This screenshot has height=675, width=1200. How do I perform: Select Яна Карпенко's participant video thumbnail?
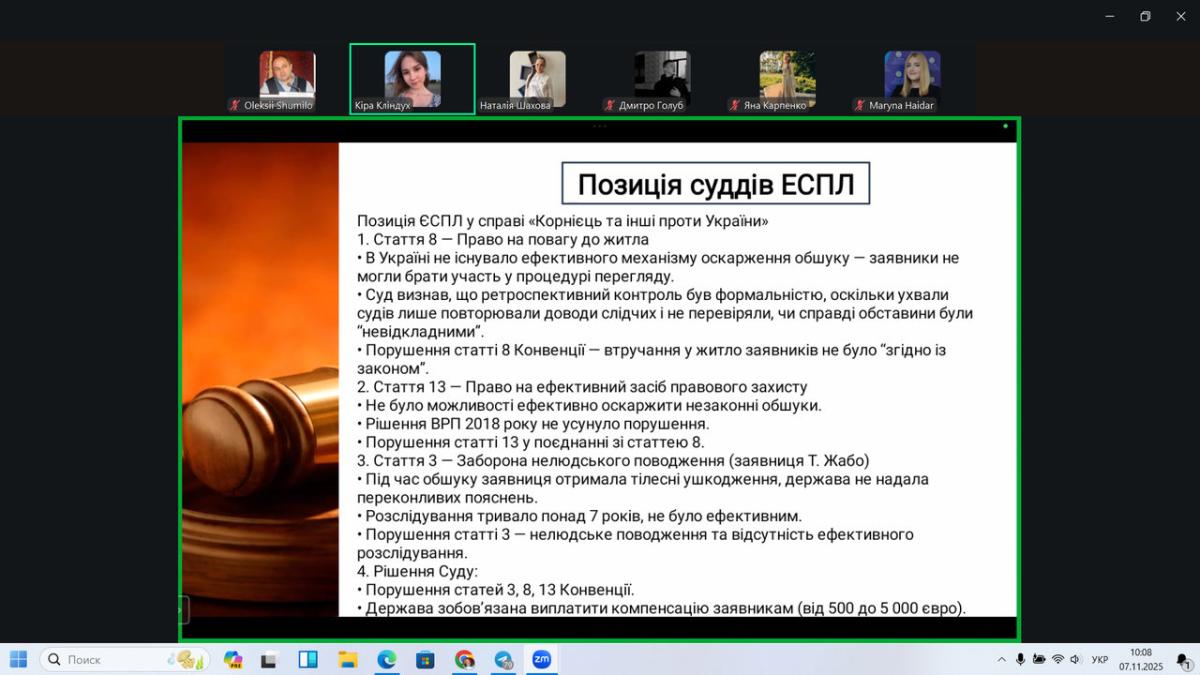click(x=787, y=80)
